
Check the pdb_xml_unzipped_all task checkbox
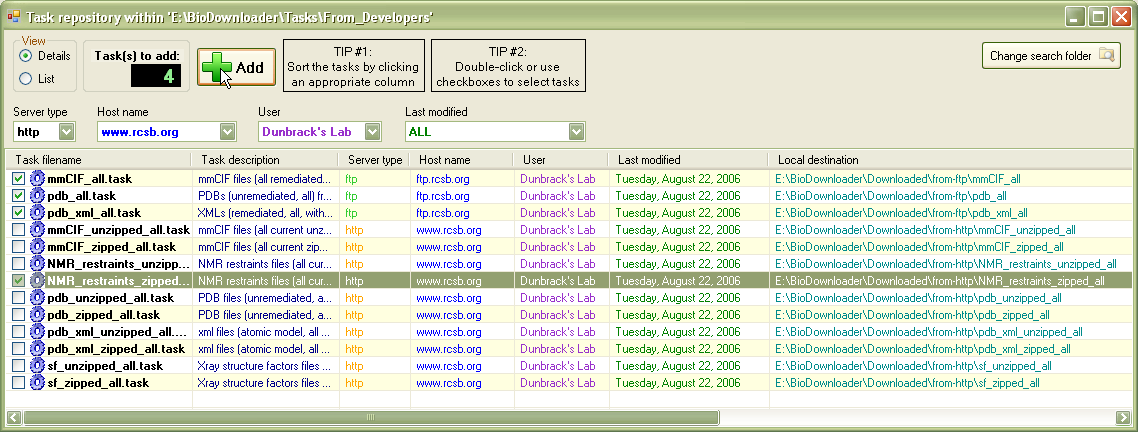(x=18, y=332)
